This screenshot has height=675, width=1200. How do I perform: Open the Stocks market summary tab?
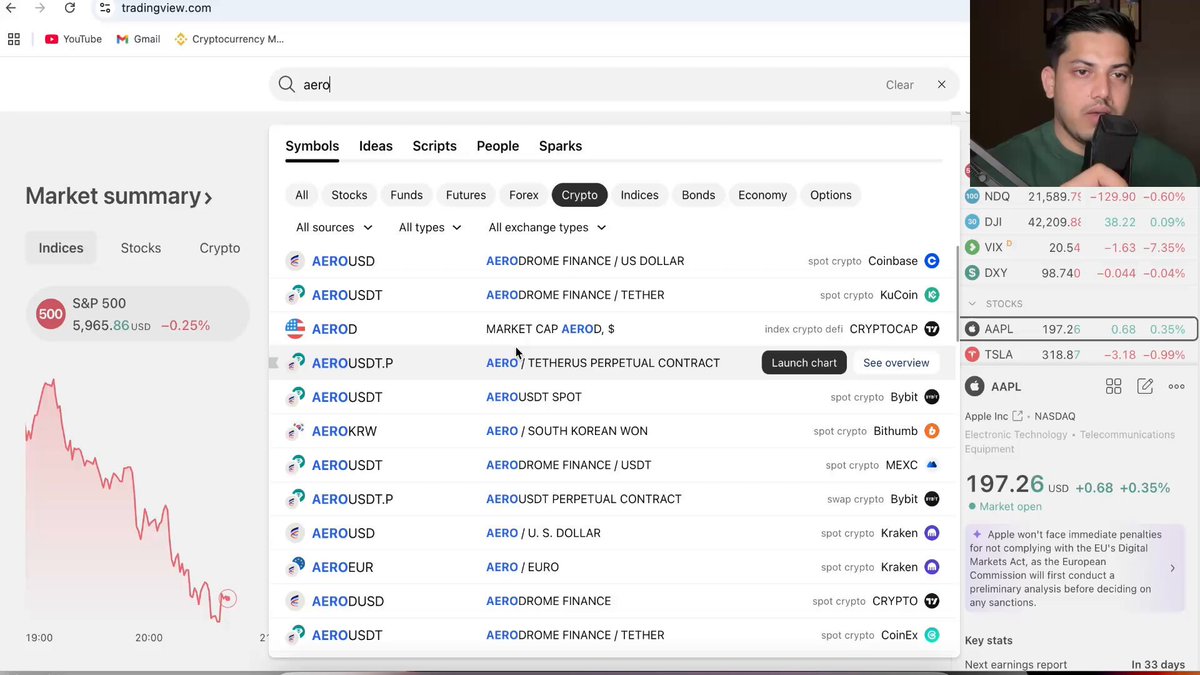click(141, 248)
